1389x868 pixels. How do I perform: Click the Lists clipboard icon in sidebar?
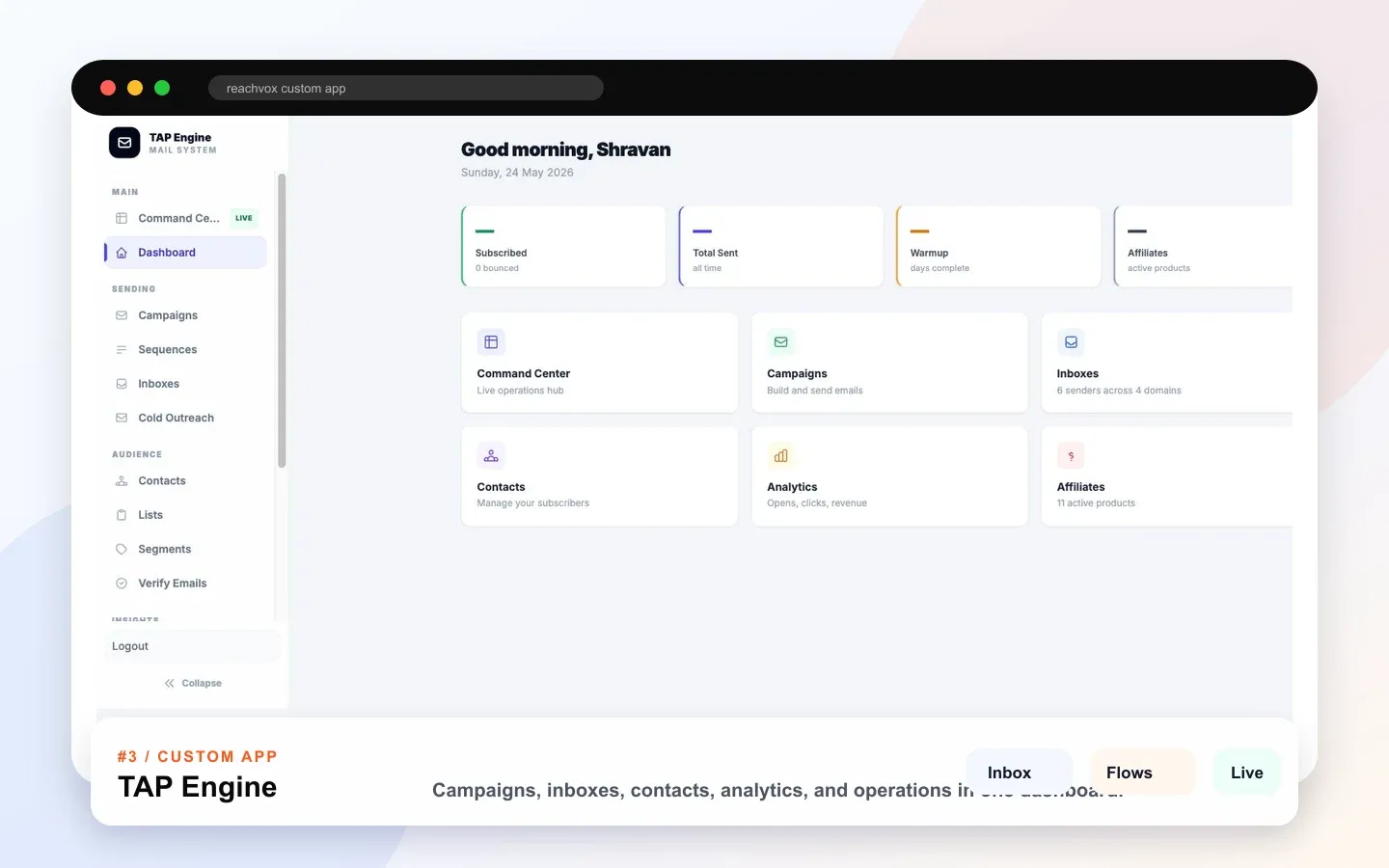tap(122, 515)
